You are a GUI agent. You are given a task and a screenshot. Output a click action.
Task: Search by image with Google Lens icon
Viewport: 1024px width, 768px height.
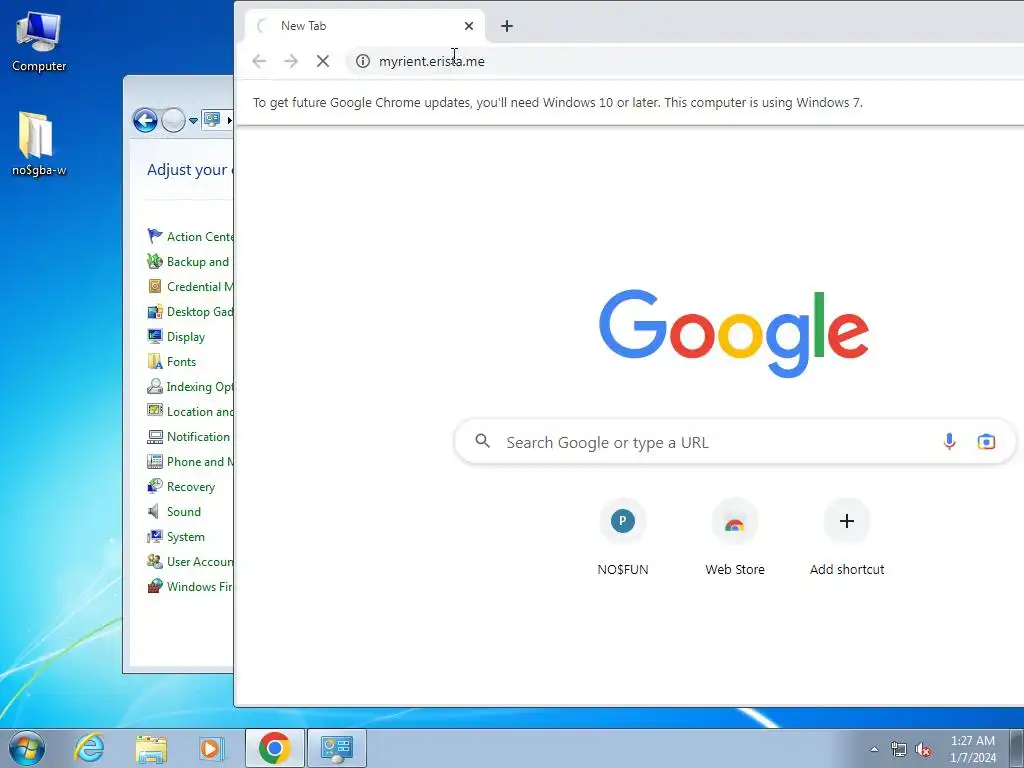tap(986, 442)
